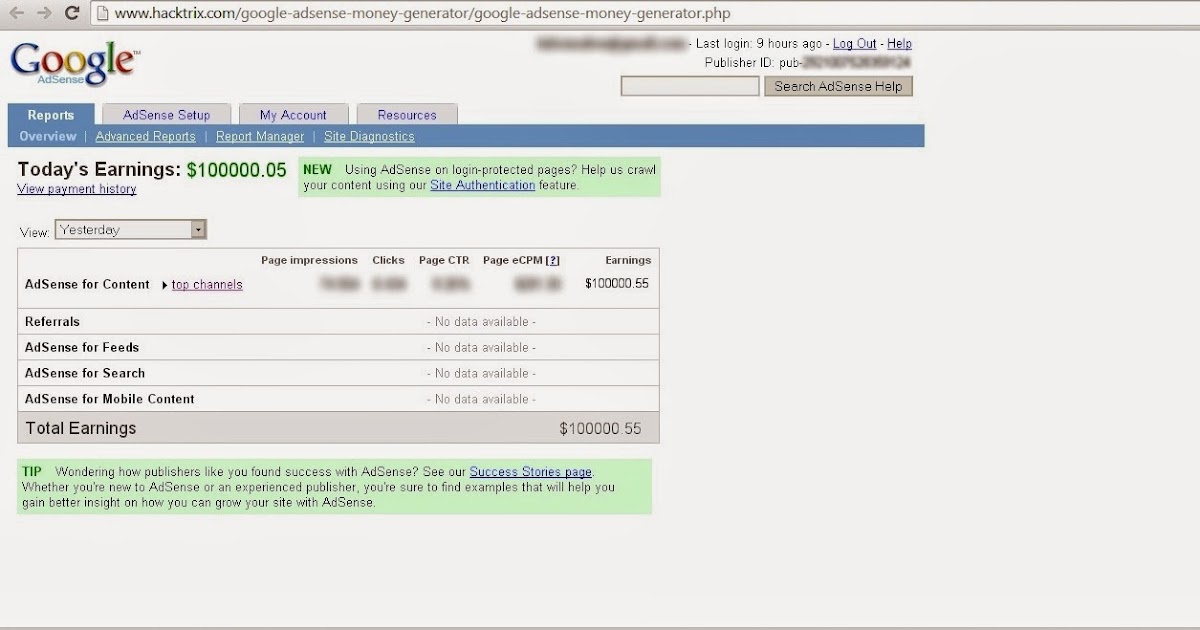Image resolution: width=1200 pixels, height=630 pixels.
Task: Click the Page impressions column header
Action: pos(309,260)
